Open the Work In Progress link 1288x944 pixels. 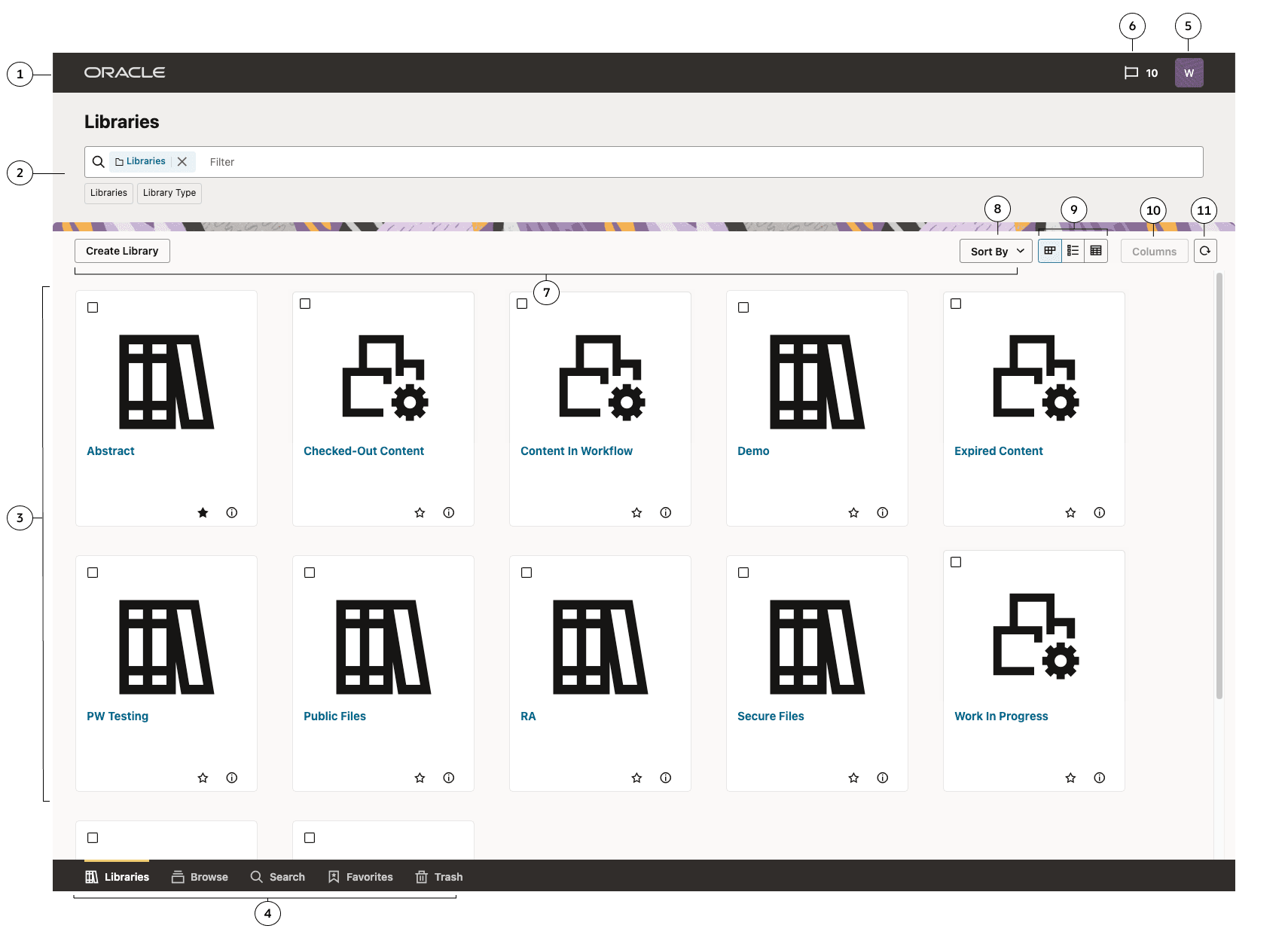click(x=1001, y=716)
